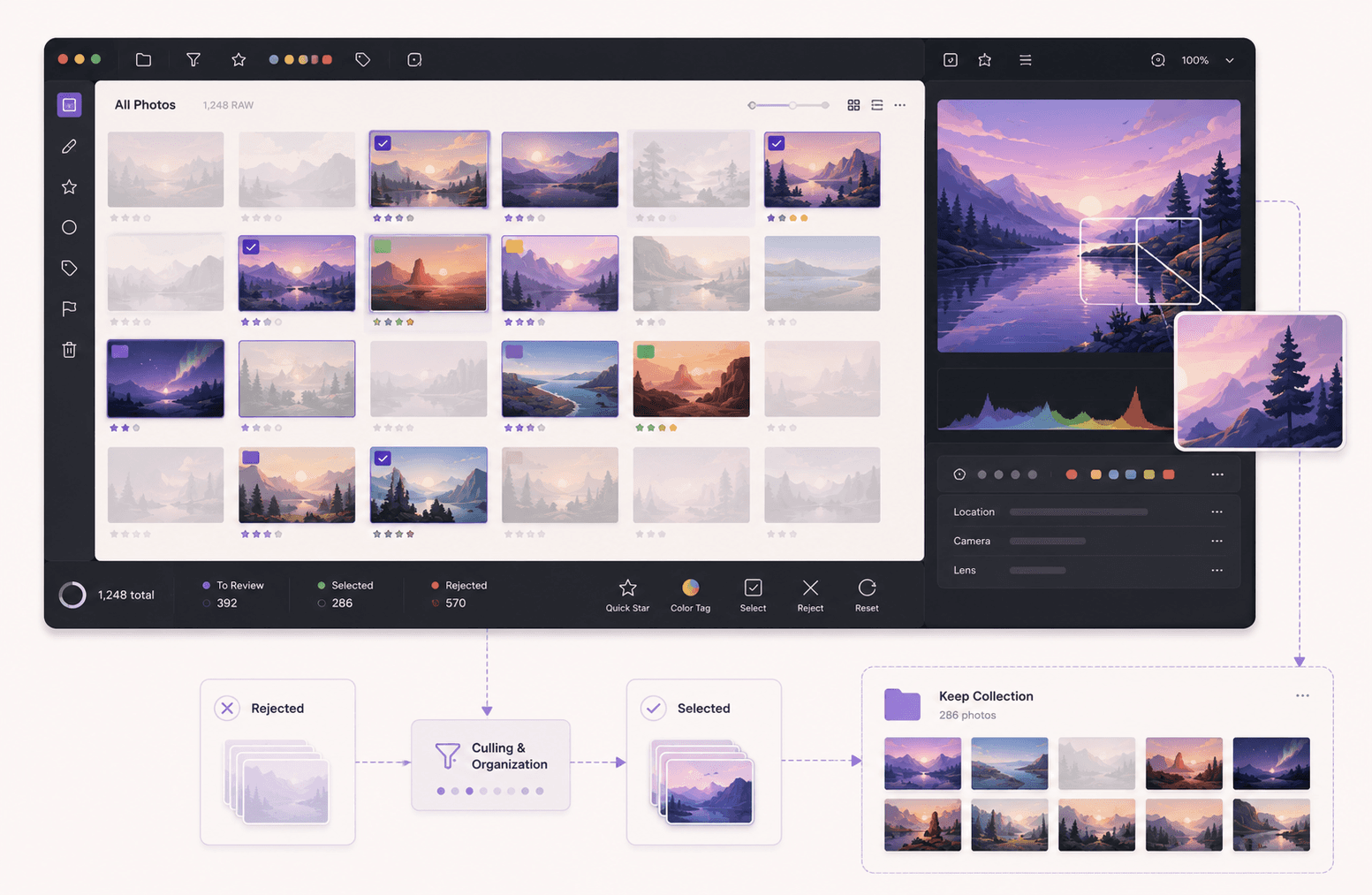Click the 1,248 total progress ring

[72, 595]
